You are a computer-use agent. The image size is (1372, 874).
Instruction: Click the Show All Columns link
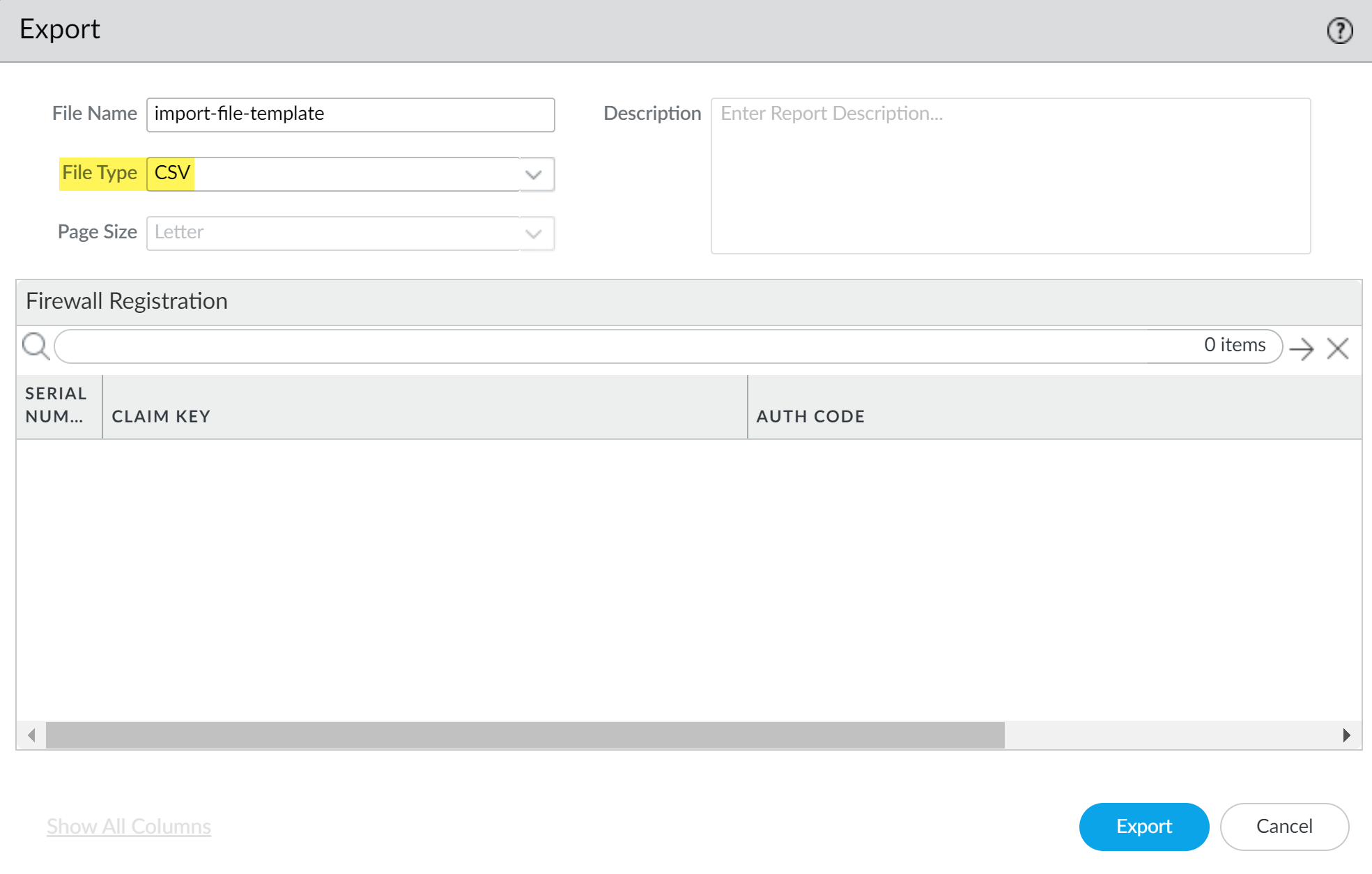(129, 826)
